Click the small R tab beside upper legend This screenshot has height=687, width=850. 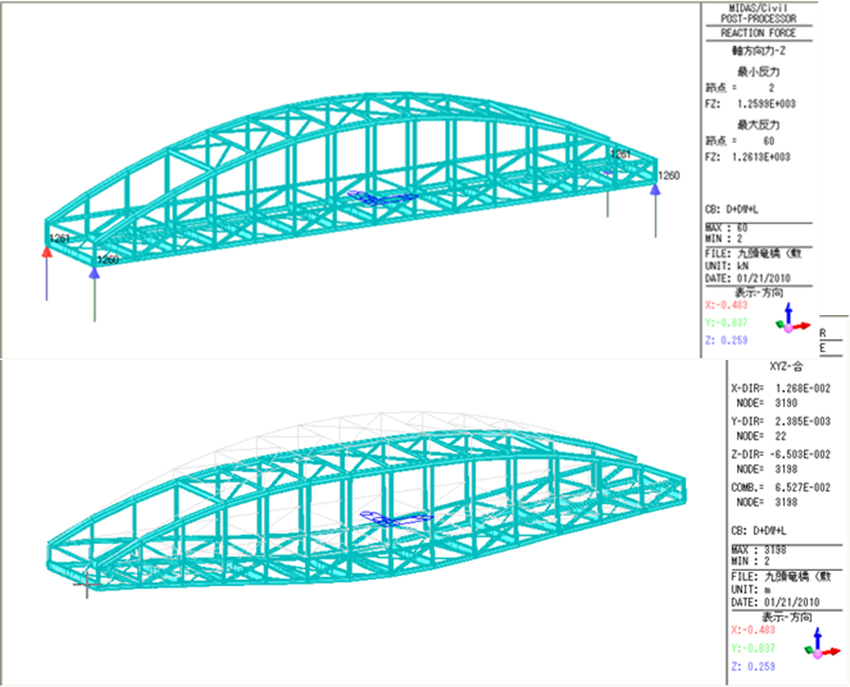coord(823,333)
